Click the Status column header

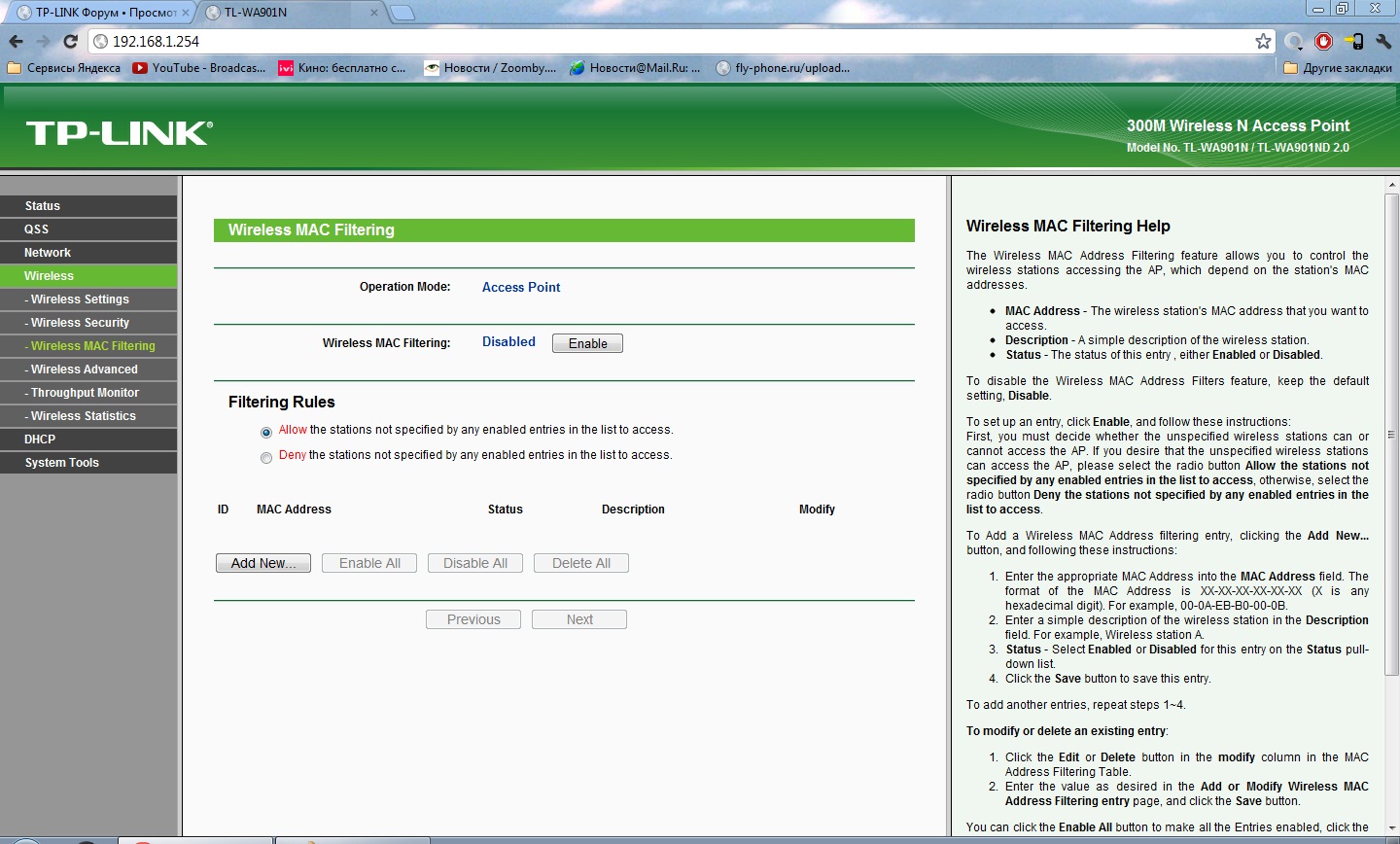506,510
